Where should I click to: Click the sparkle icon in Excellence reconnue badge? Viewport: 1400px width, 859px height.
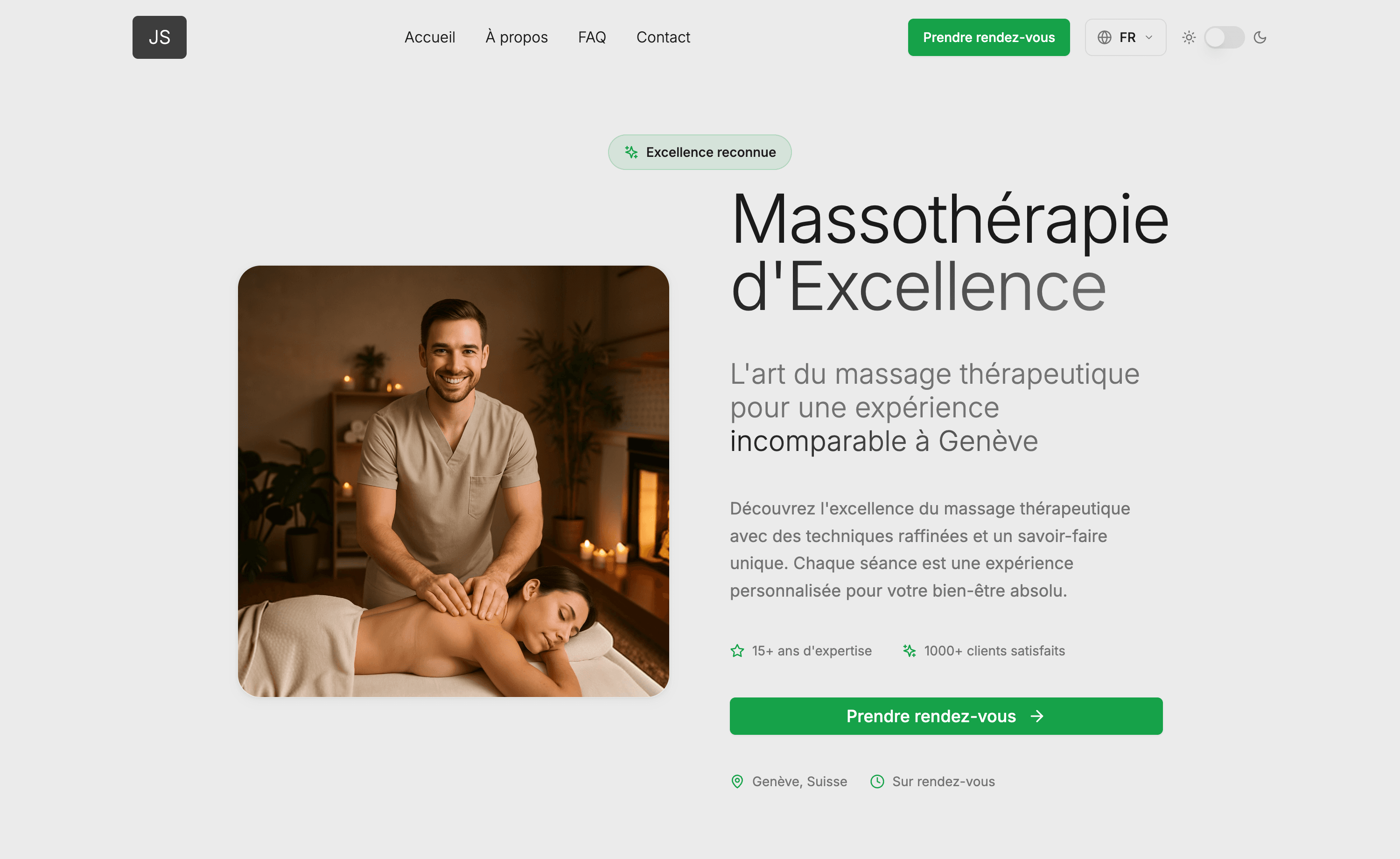tap(630, 152)
